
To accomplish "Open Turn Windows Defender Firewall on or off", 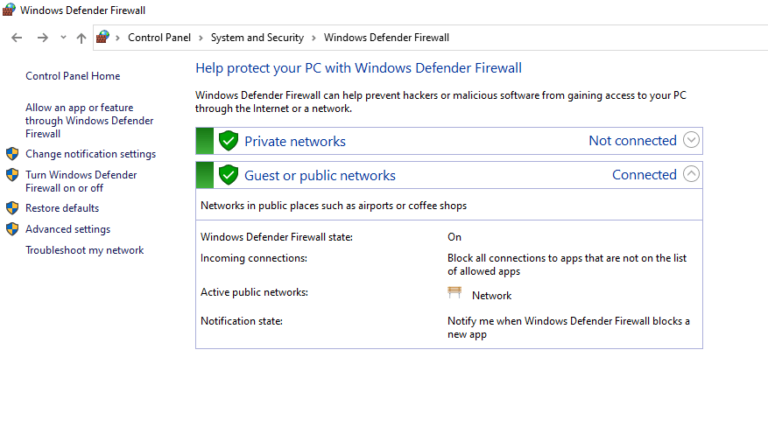I will pyautogui.click(x=81, y=181).
